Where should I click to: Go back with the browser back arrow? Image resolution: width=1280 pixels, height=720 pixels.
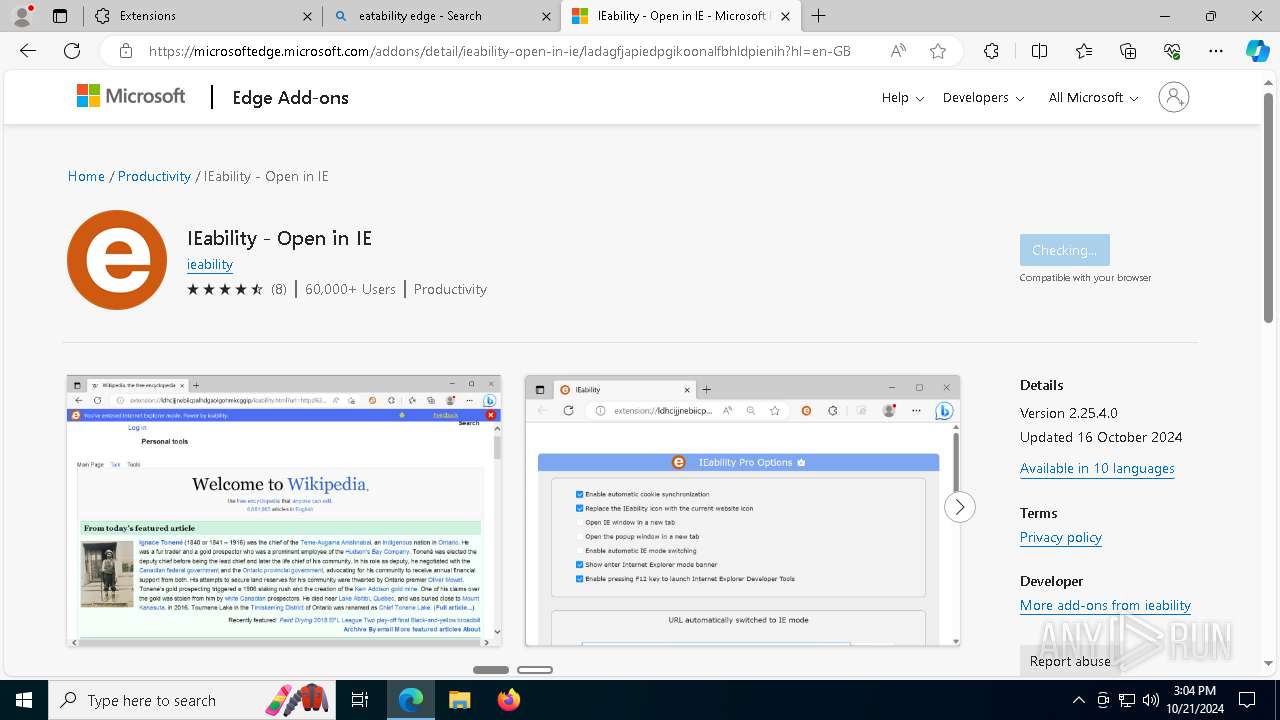click(x=28, y=51)
